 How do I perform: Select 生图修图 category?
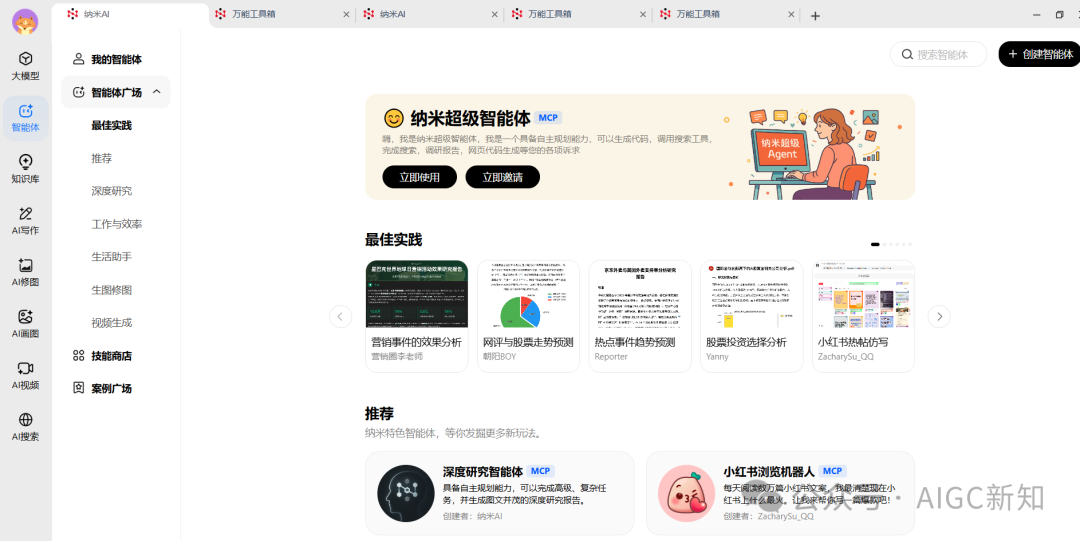[x=112, y=289]
